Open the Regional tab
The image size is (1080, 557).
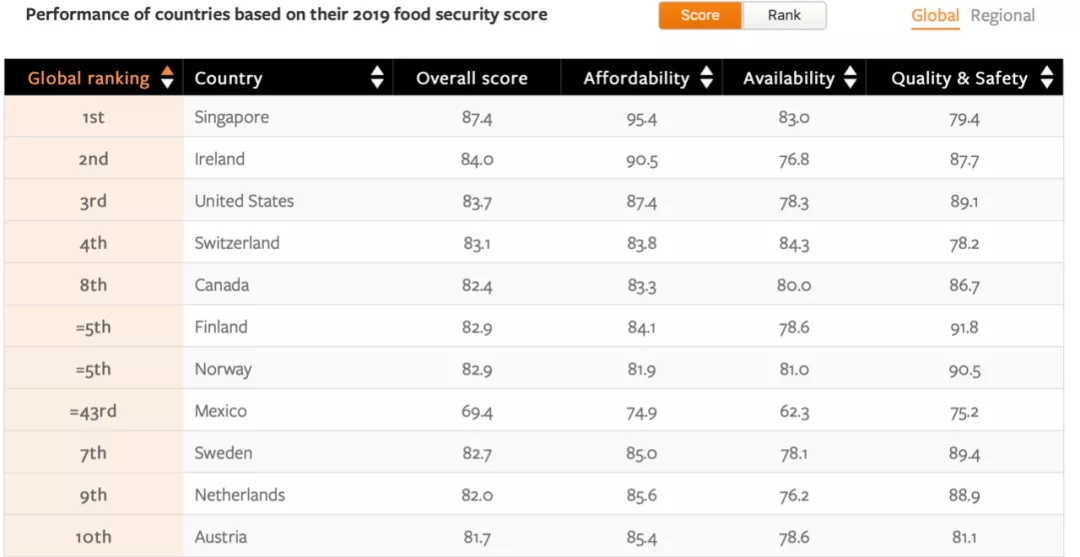pos(1003,16)
